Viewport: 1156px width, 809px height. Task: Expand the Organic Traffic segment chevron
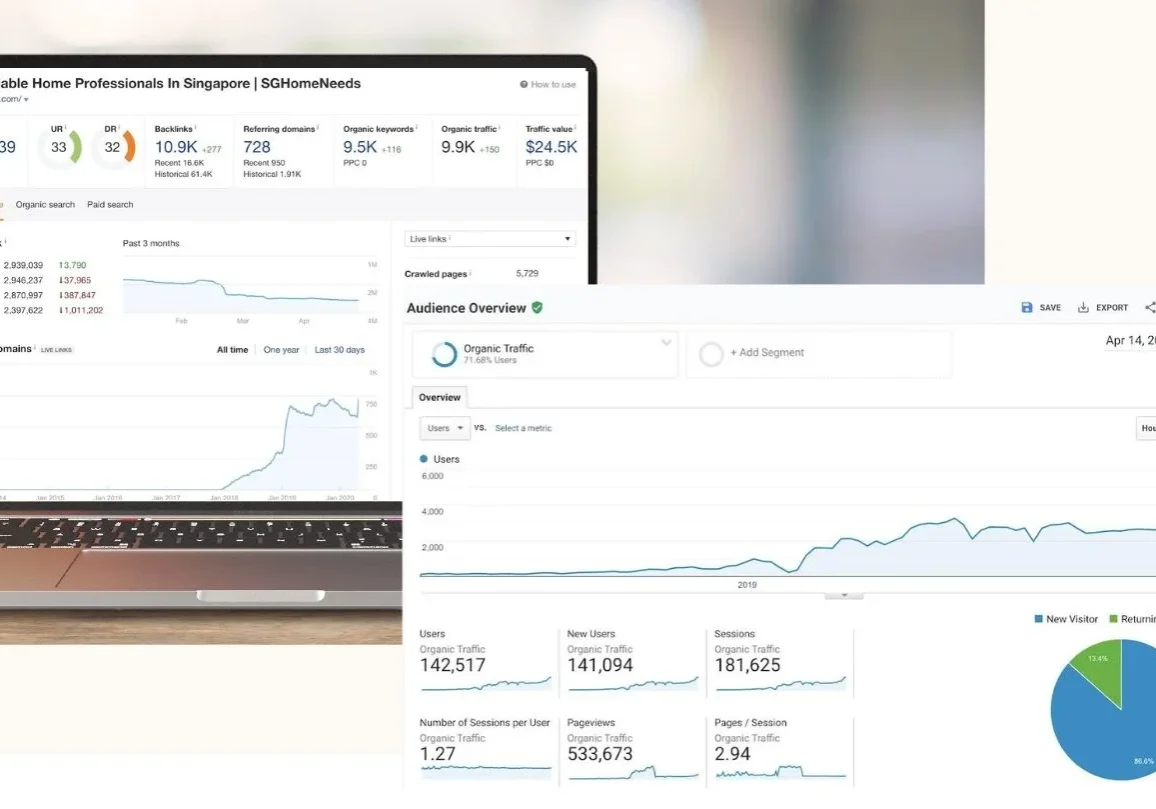point(666,343)
